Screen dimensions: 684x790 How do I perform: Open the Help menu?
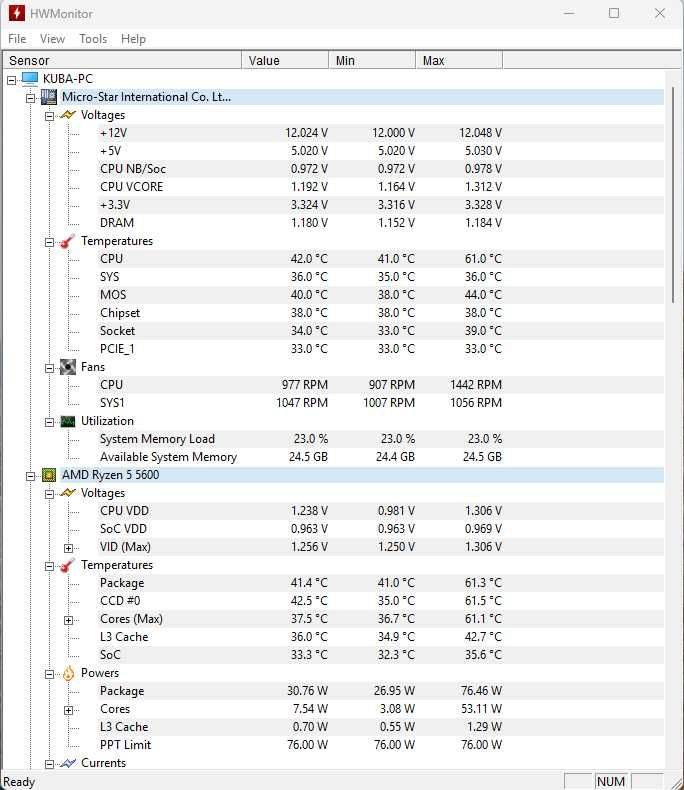(x=133, y=39)
